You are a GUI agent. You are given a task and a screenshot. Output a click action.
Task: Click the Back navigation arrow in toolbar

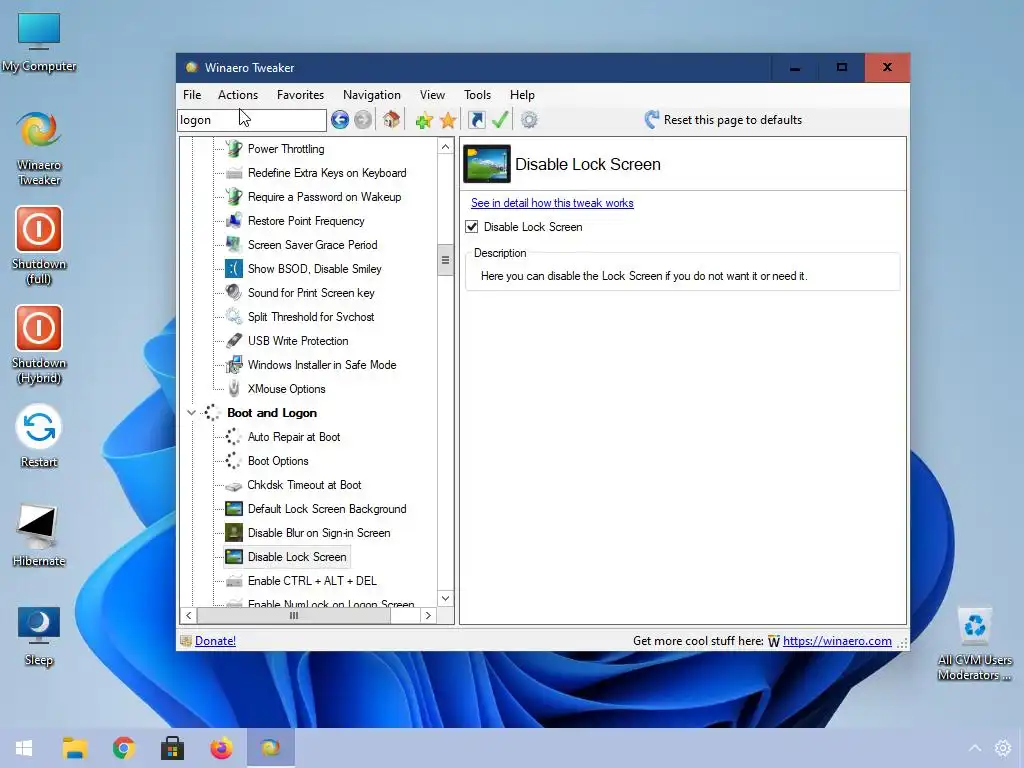pos(340,120)
